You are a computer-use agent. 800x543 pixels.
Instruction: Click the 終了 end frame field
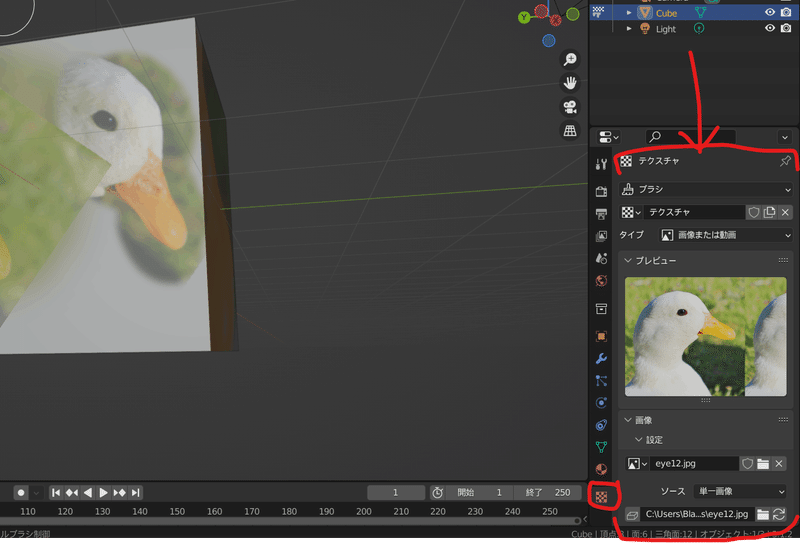pos(547,492)
